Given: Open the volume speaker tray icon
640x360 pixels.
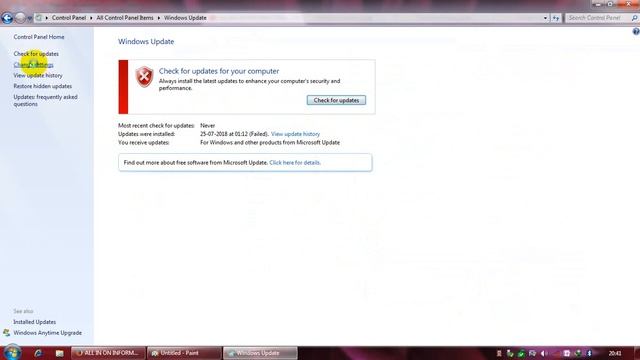Looking at the screenshot, I should click(x=544, y=353).
